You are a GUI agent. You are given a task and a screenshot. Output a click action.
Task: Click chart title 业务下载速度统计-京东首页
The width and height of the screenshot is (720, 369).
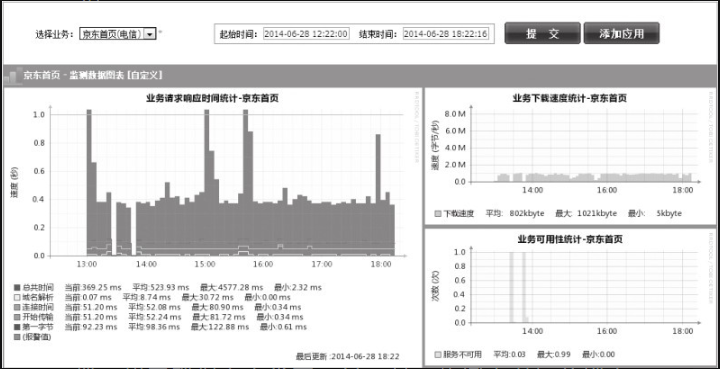tap(569, 98)
